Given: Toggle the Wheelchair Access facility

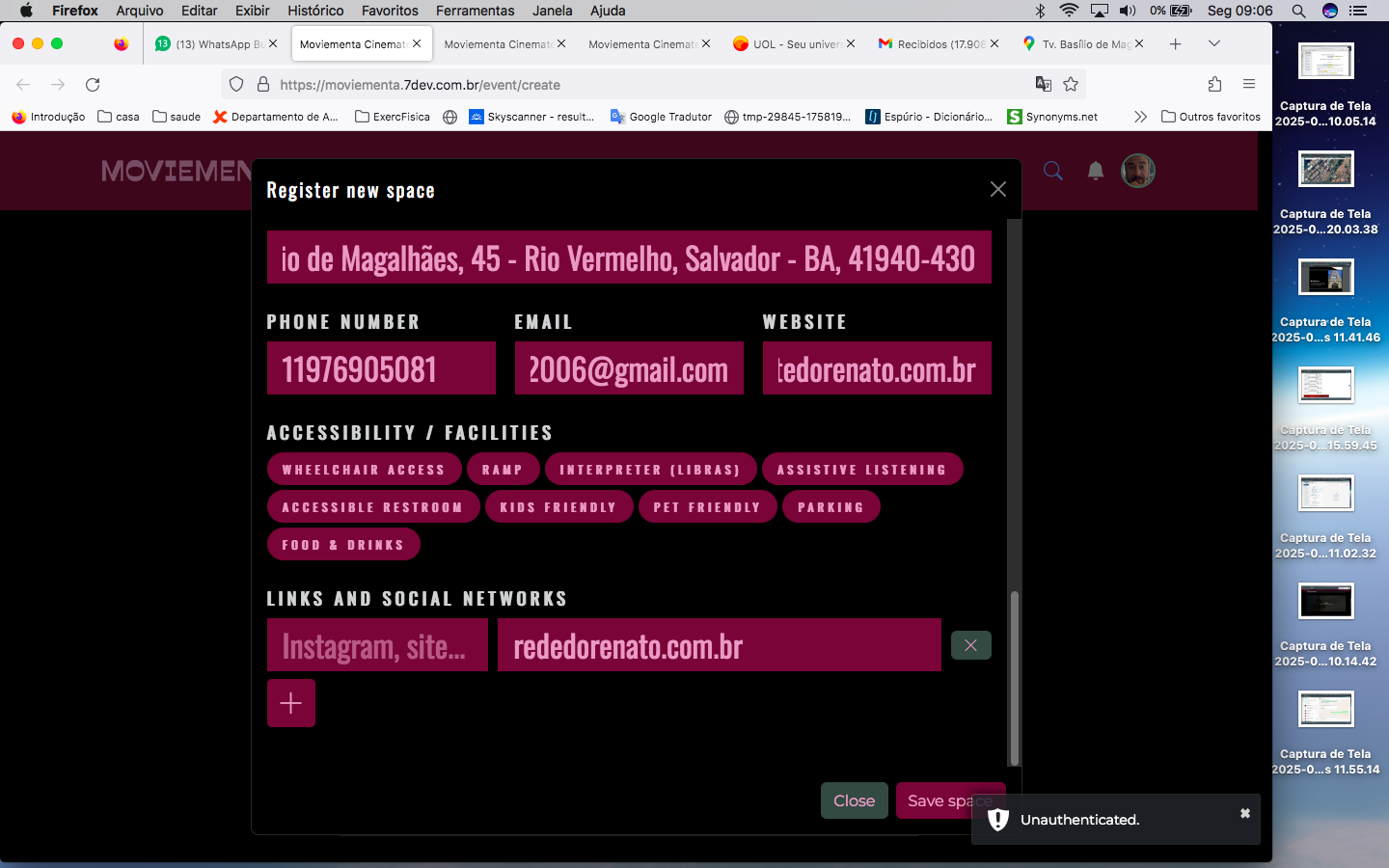Looking at the screenshot, I should (x=363, y=470).
